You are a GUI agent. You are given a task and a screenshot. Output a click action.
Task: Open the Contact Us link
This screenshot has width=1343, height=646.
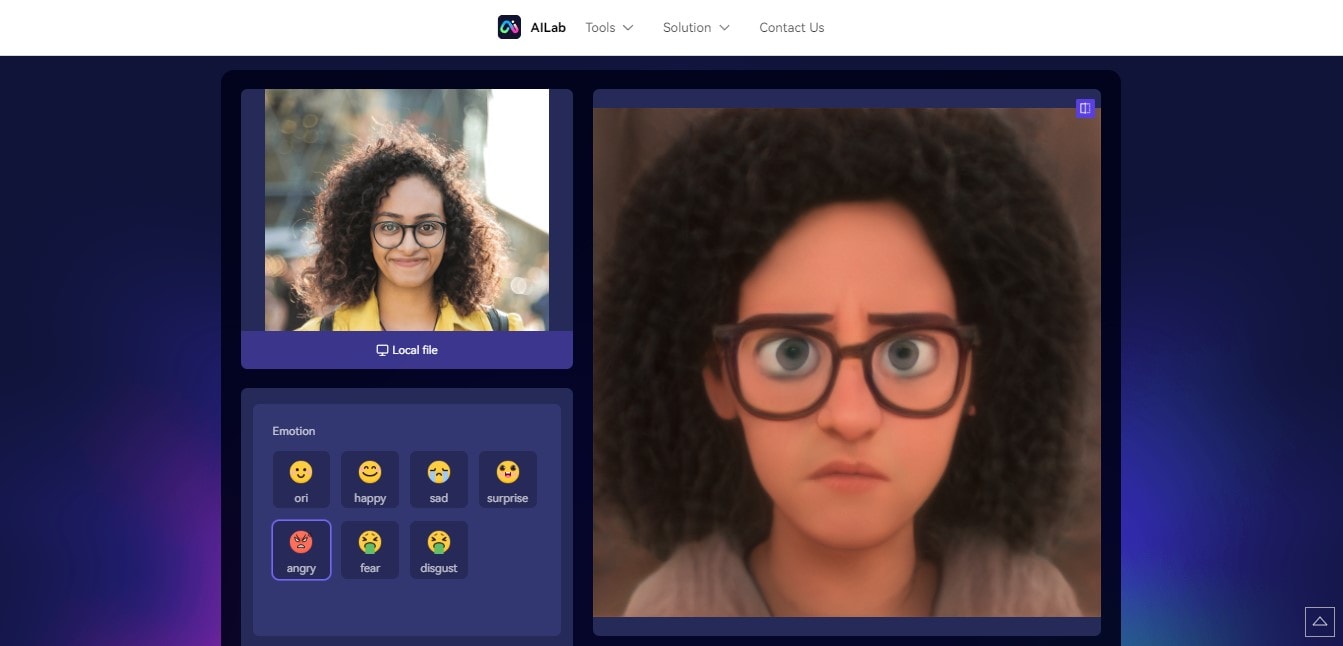pos(791,27)
